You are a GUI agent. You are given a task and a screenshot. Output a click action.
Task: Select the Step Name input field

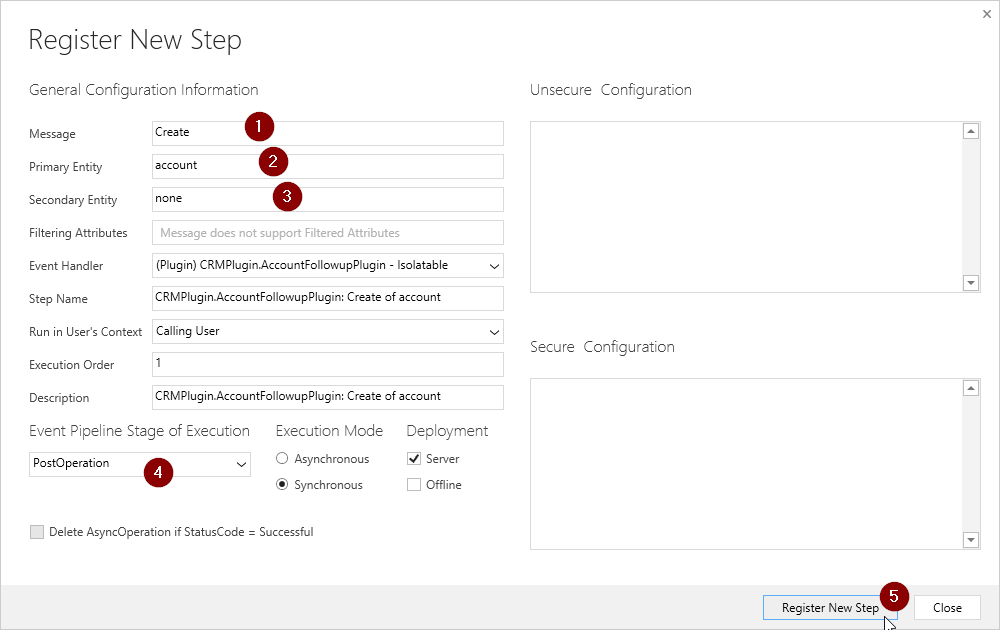[x=327, y=298]
